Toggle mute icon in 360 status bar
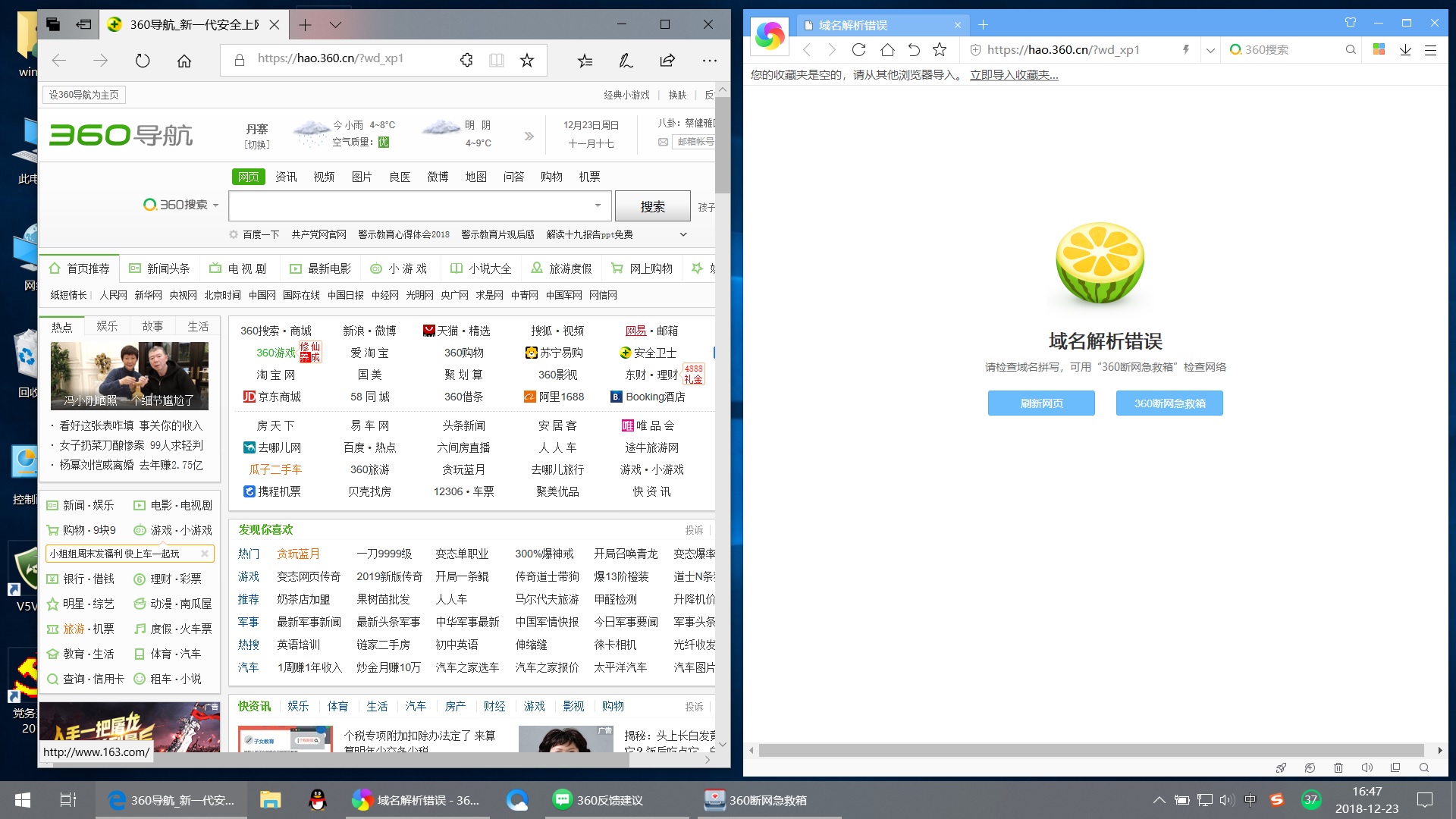Viewport: 1456px width, 819px height. click(1367, 767)
